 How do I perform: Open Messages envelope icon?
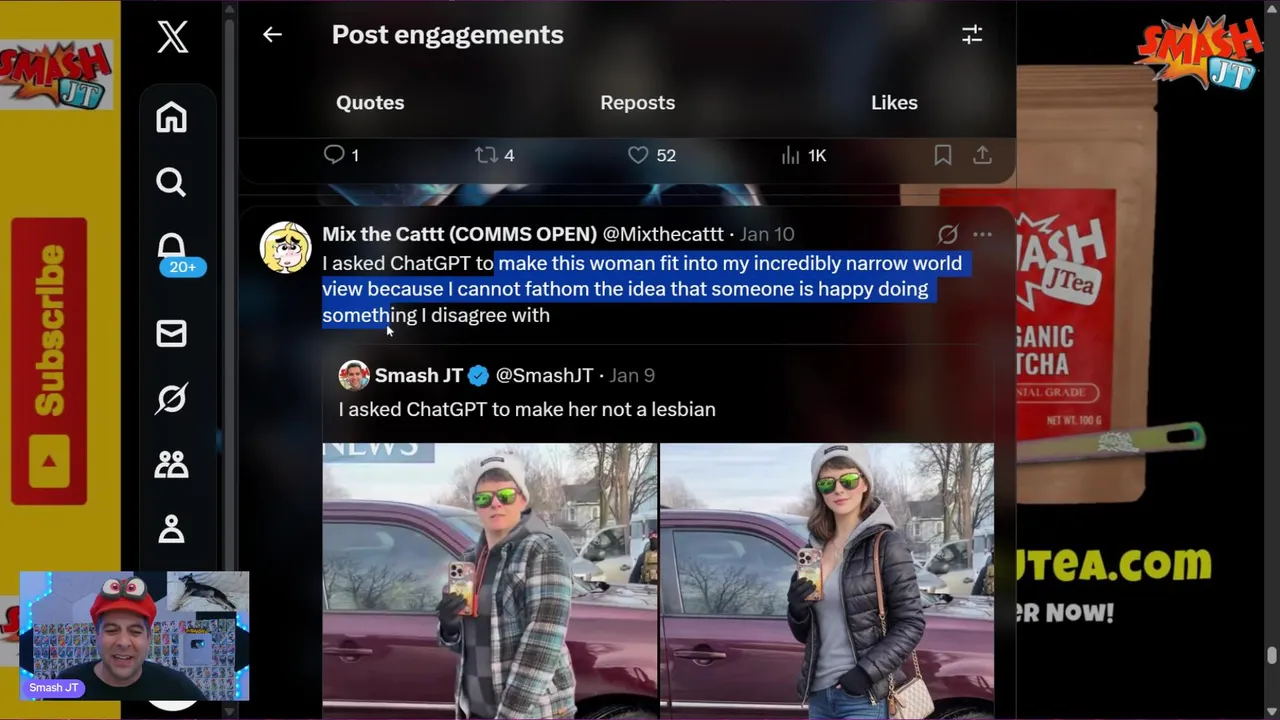pyautogui.click(x=171, y=333)
